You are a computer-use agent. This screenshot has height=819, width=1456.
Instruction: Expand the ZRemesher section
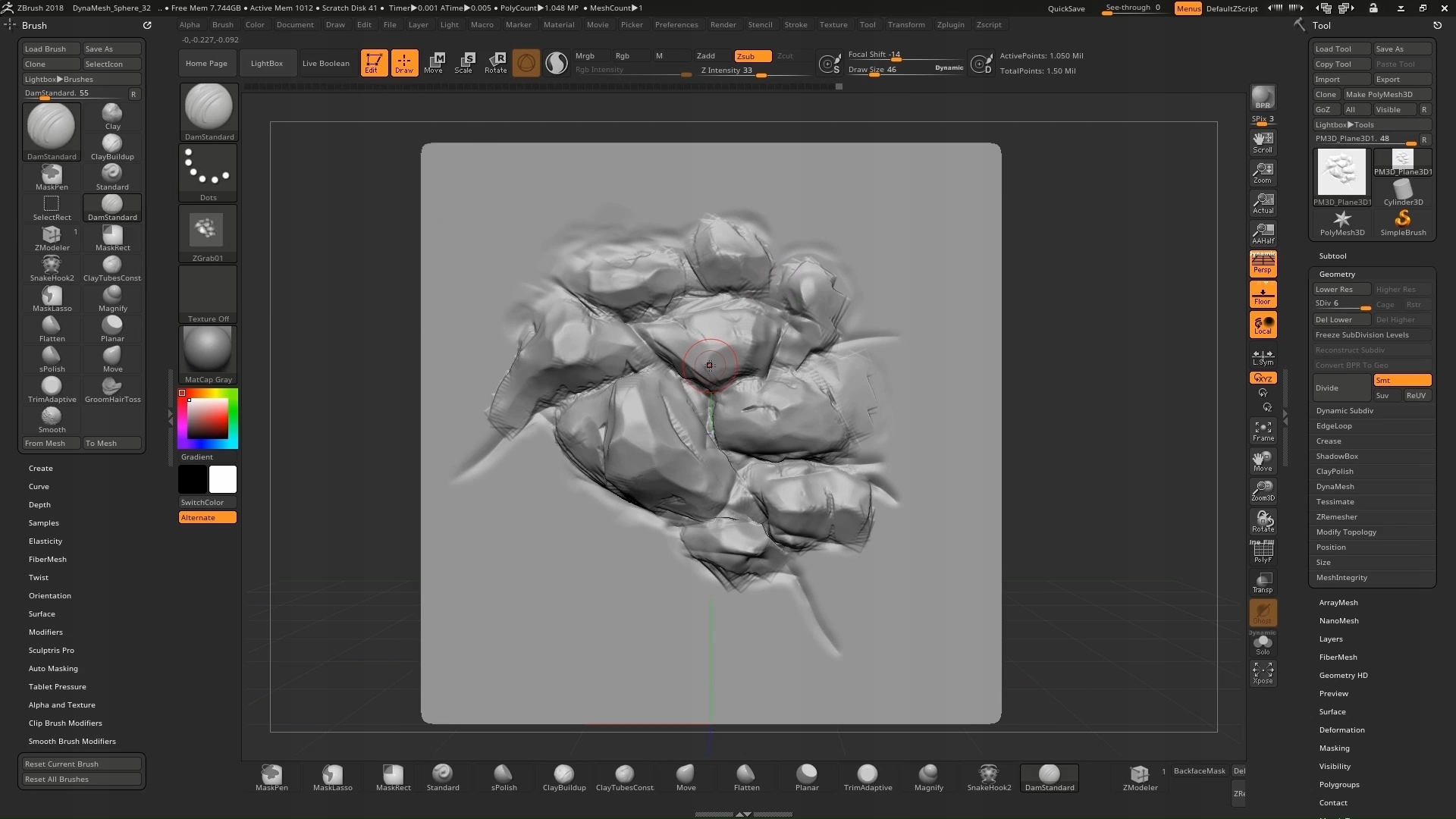tap(1336, 517)
